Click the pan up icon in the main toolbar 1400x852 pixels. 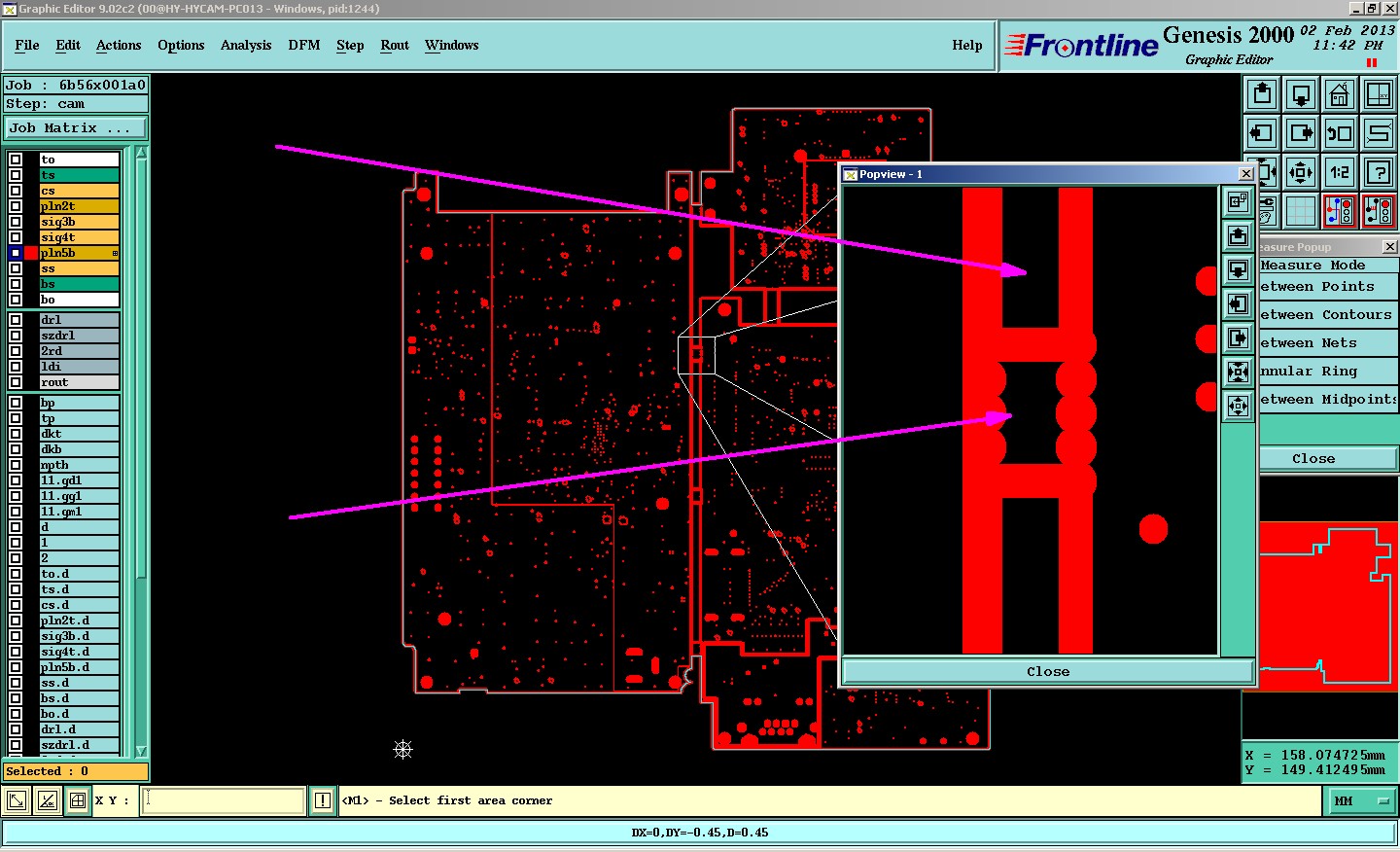(1262, 94)
